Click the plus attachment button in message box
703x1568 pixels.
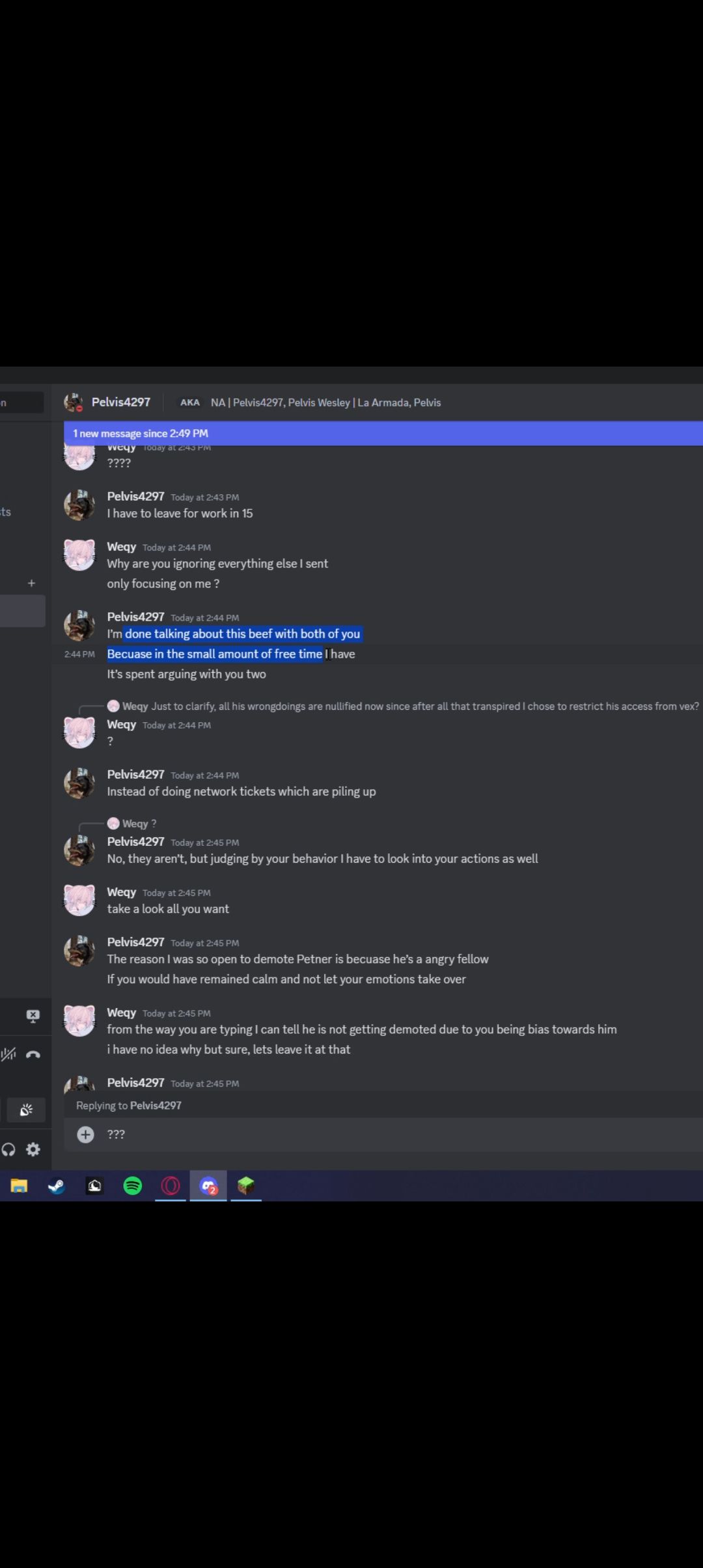click(85, 1135)
